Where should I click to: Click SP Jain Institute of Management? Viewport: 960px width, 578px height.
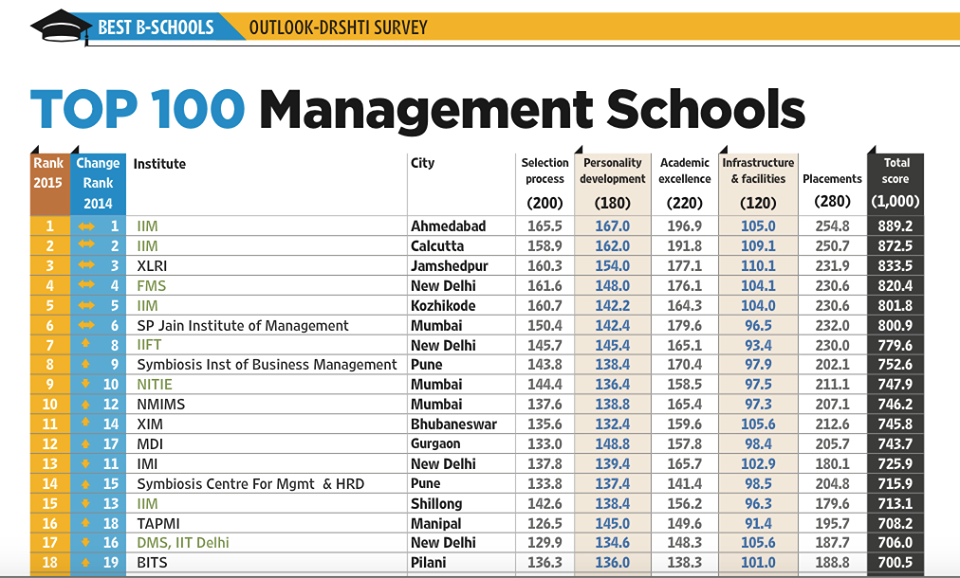click(242, 326)
